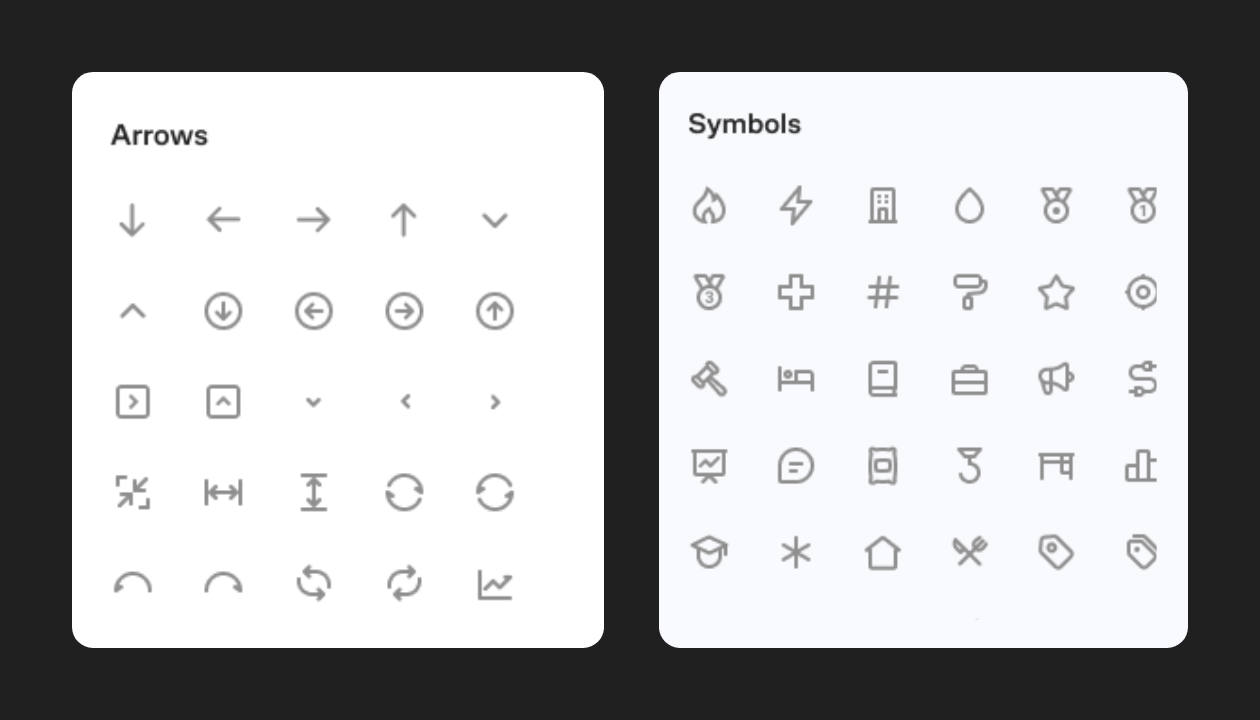Click the collapse arrows inward icon
Screen dimensions: 1260x720
[132, 493]
